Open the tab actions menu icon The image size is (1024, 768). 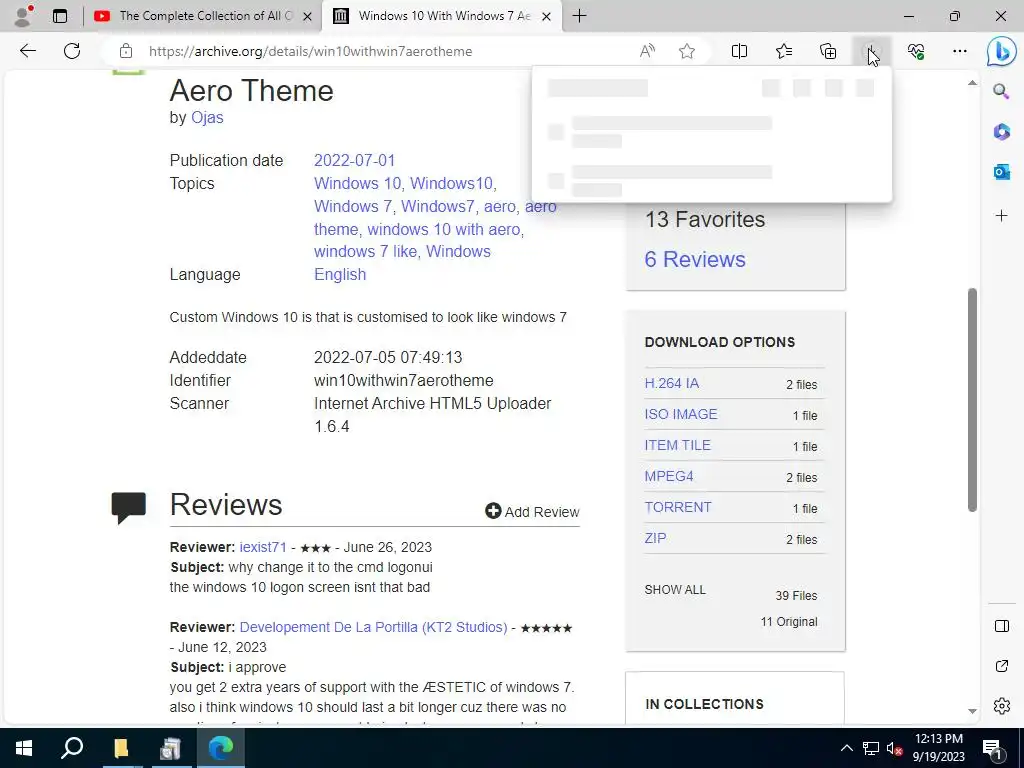[x=59, y=16]
